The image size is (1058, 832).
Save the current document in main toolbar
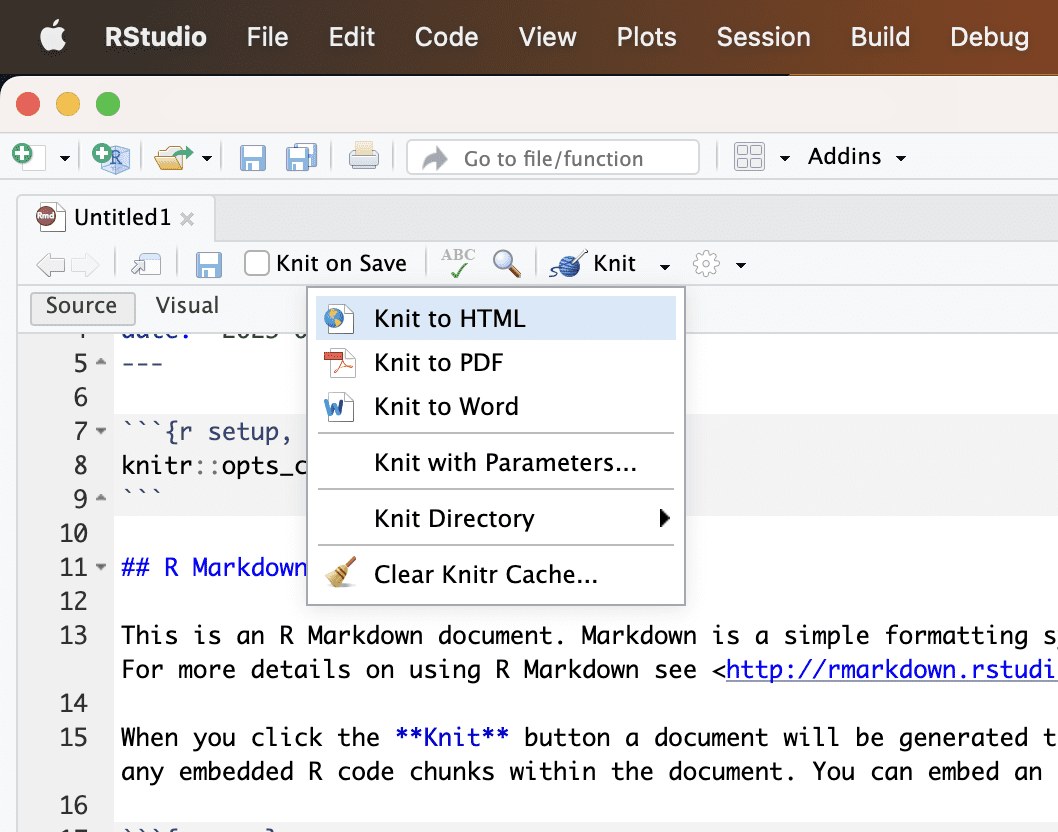[252, 158]
